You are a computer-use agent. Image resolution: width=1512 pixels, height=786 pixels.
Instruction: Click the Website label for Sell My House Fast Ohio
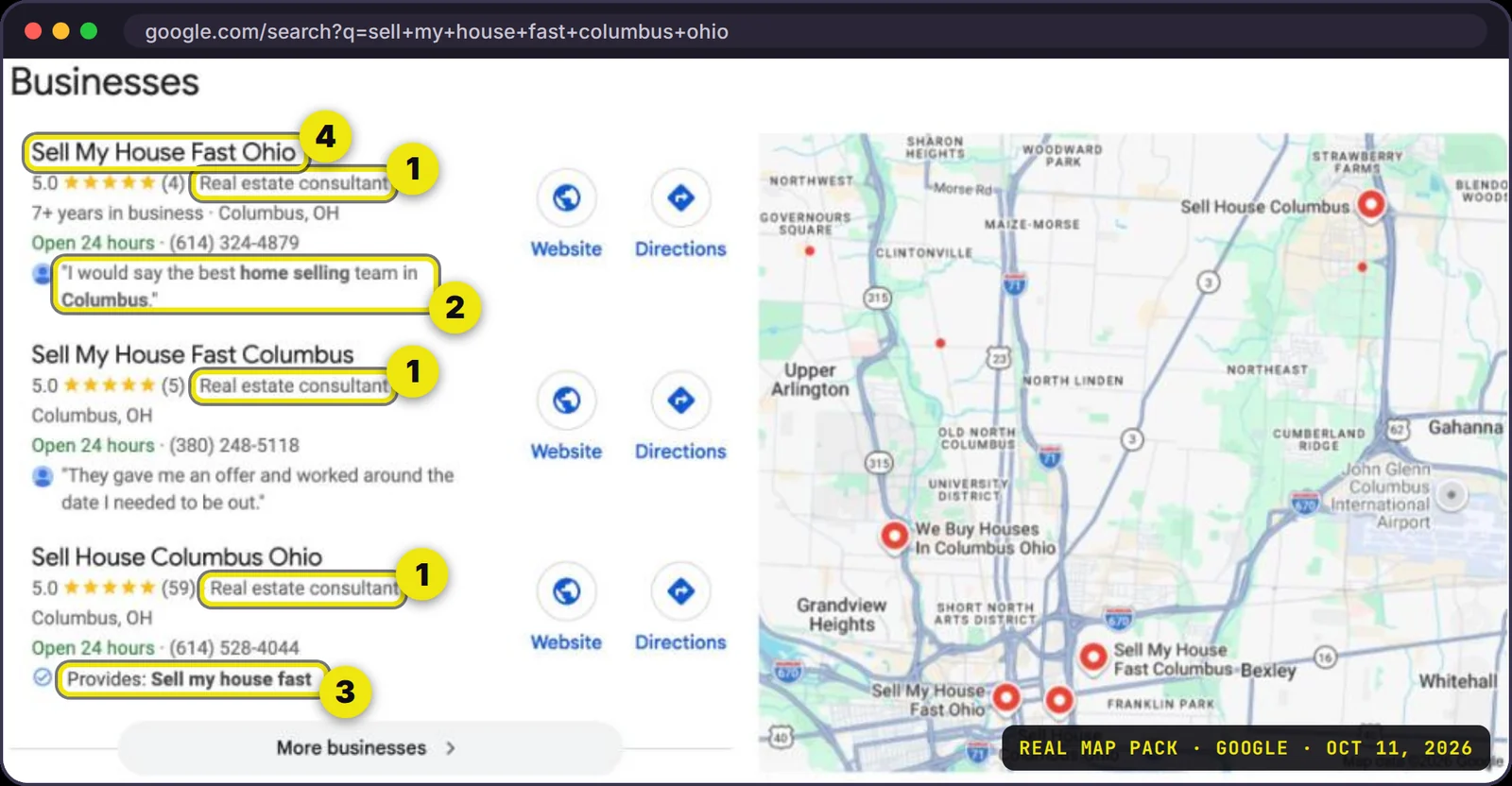click(566, 249)
